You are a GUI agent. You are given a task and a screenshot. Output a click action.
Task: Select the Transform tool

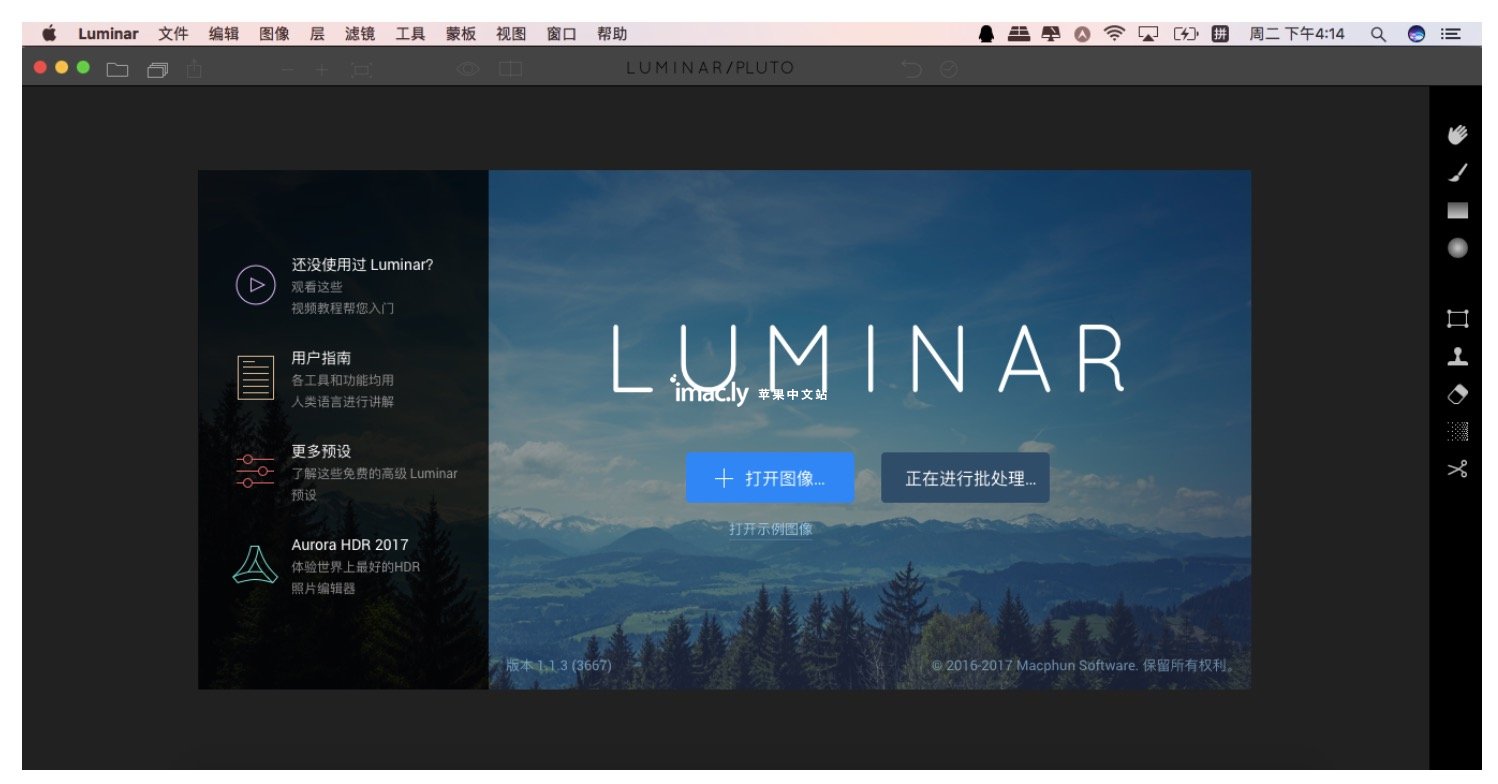pos(1457,319)
